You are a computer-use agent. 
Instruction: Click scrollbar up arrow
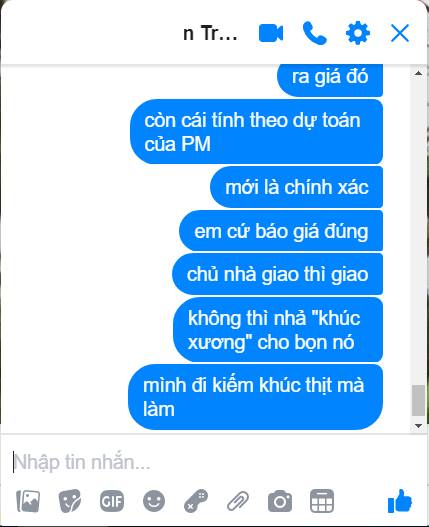click(x=418, y=73)
